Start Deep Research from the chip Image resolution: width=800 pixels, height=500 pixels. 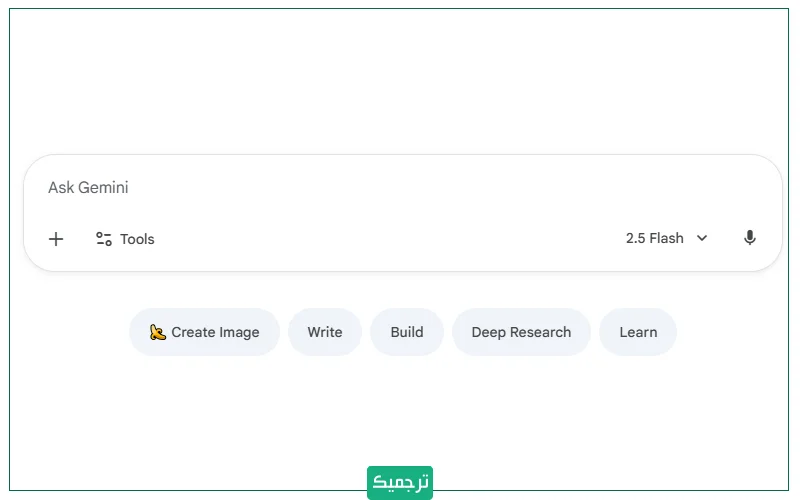(x=521, y=332)
